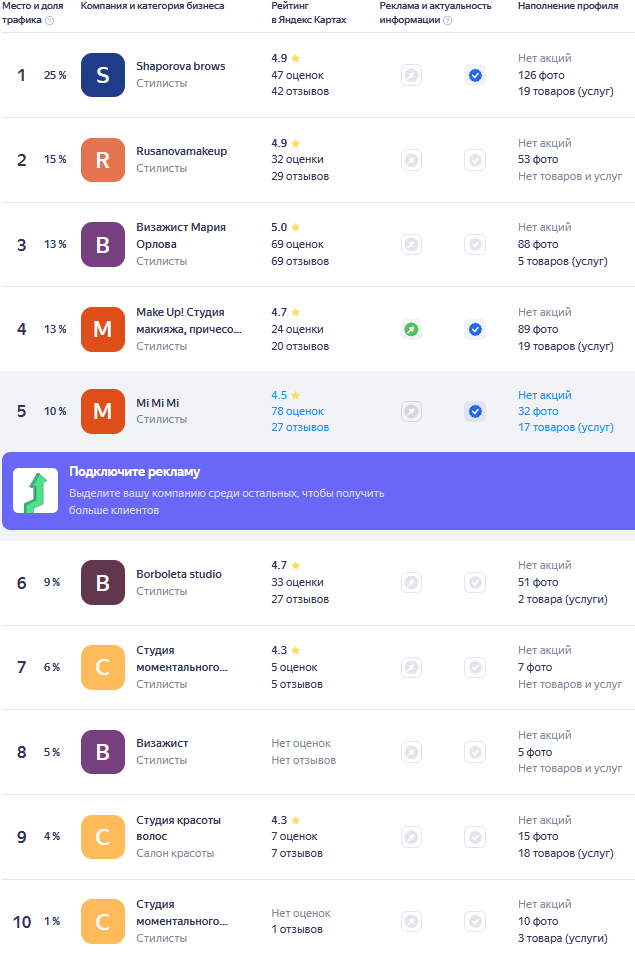Click the blue verified checkmark for Shaporova brows
Viewport: 635px width, 960px height.
(x=475, y=75)
